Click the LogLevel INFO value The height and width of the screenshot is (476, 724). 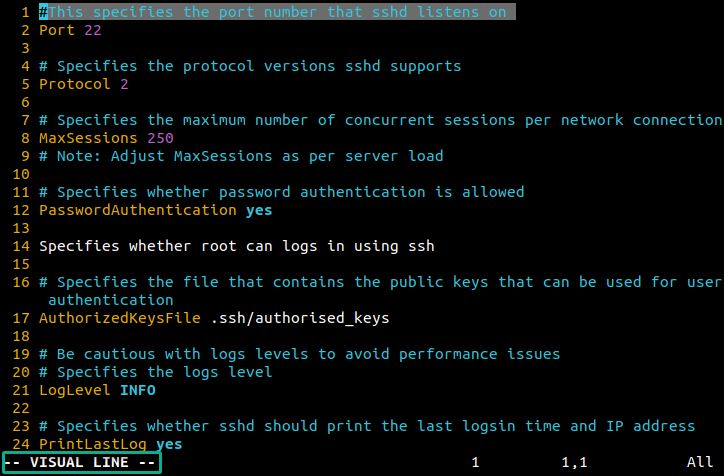tap(138, 390)
